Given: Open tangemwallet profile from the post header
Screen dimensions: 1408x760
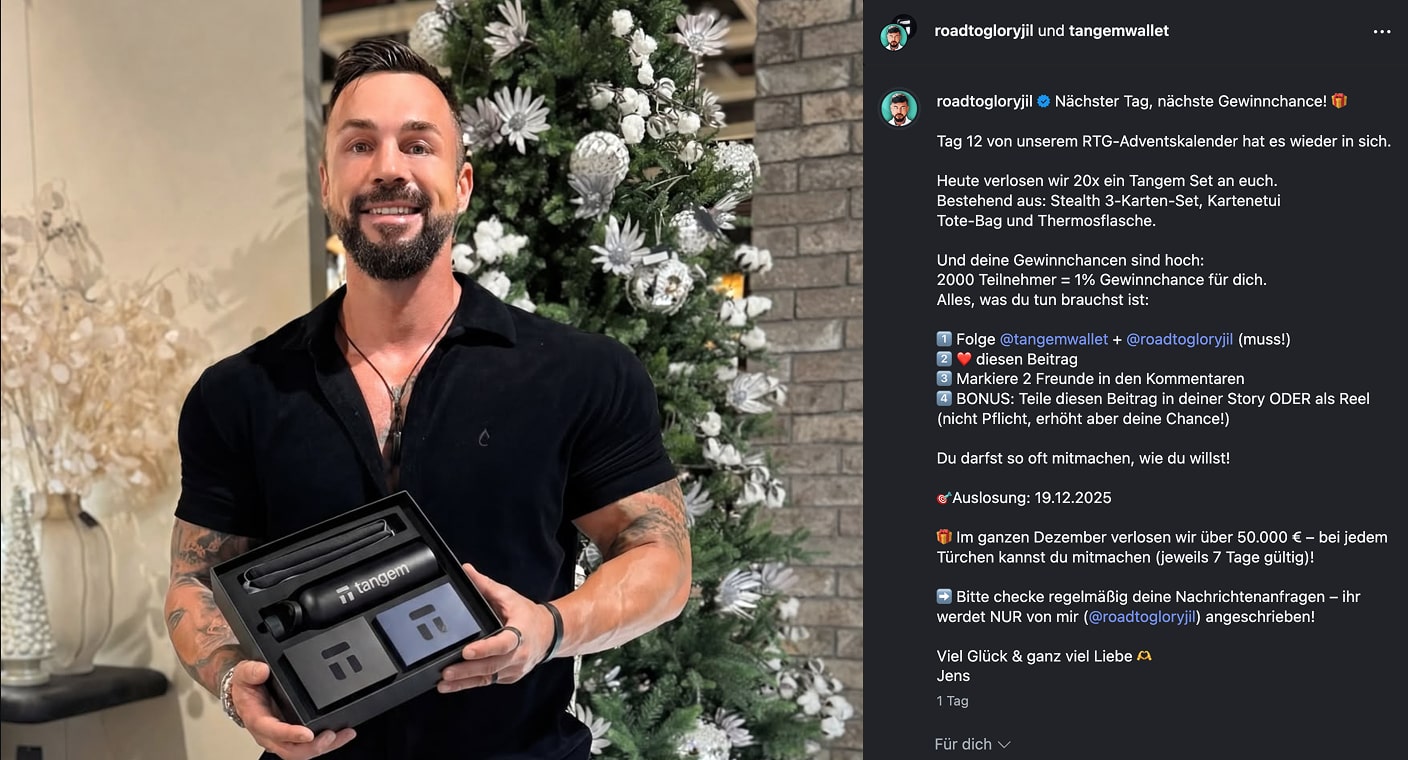Looking at the screenshot, I should click(1119, 31).
